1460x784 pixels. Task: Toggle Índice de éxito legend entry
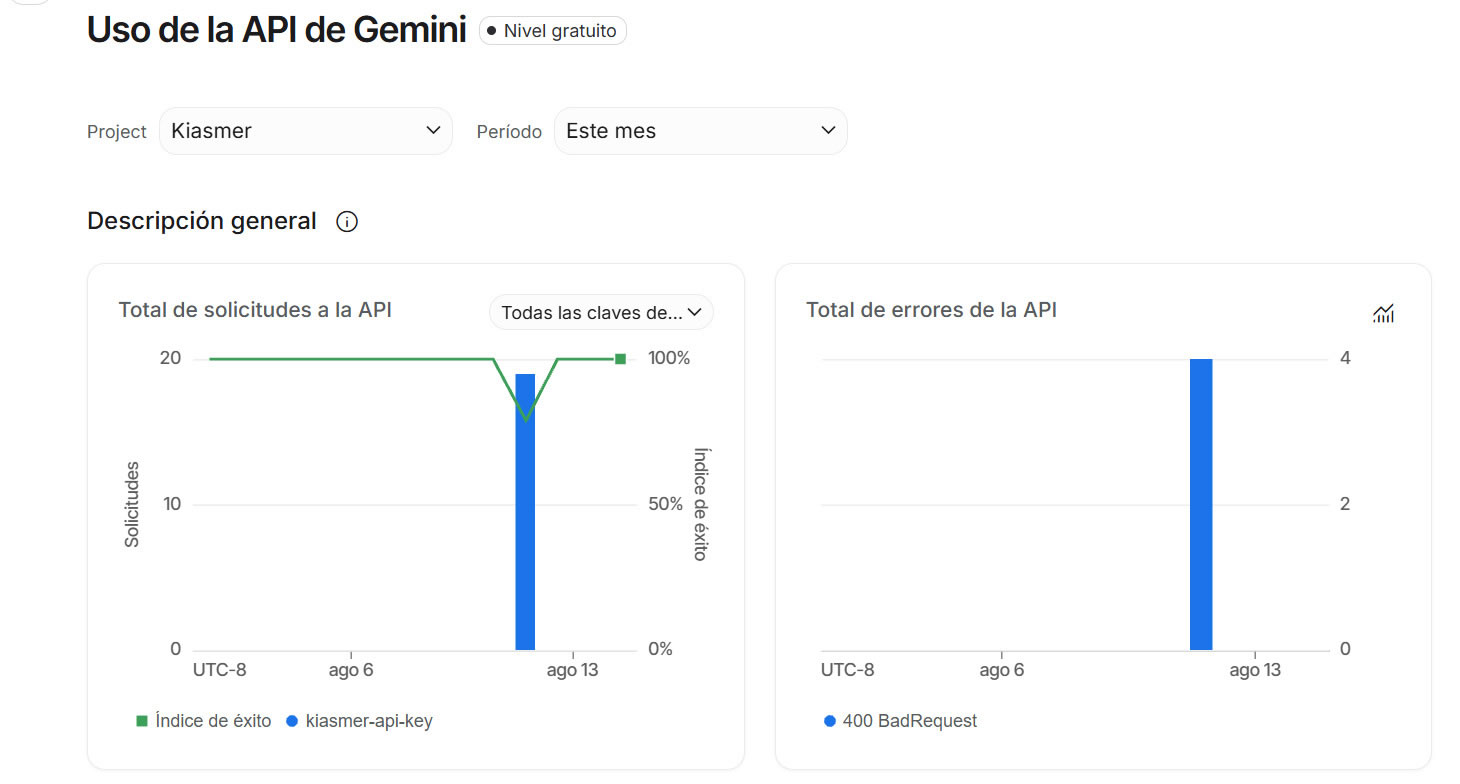(x=204, y=721)
